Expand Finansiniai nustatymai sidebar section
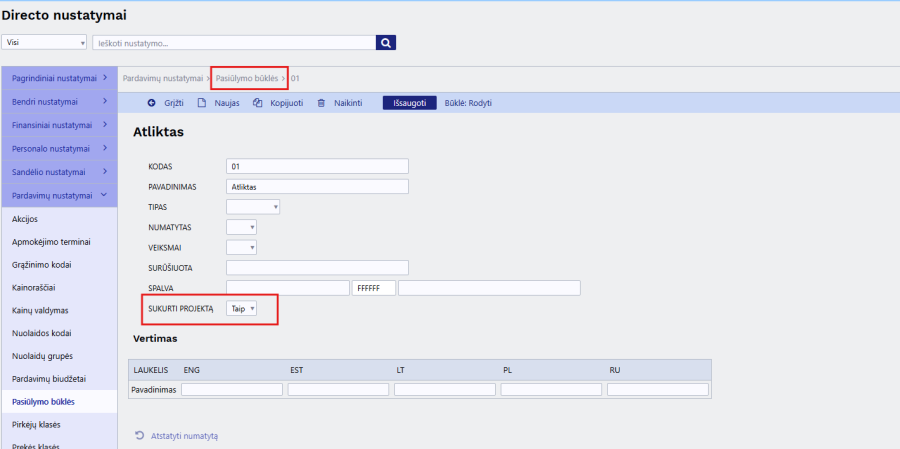Image resolution: width=900 pixels, height=449 pixels. (59, 125)
